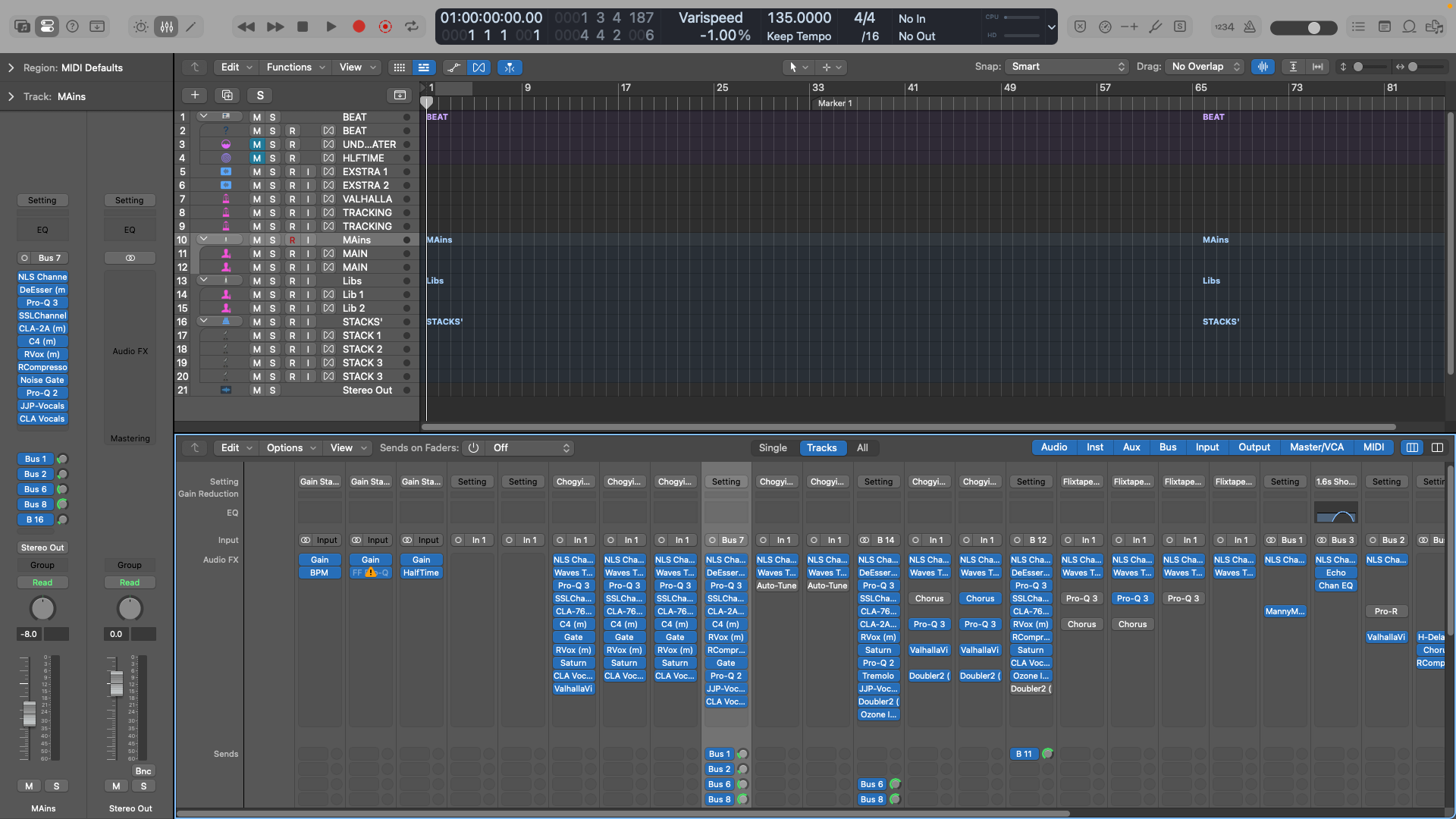The height and width of the screenshot is (819, 1456).
Task: Click the Read automation button on MAins strip
Action: [42, 582]
